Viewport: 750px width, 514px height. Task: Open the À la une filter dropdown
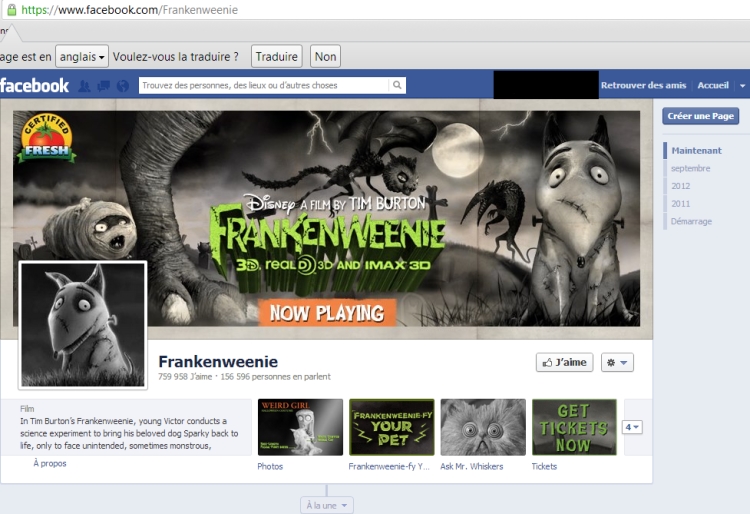[x=327, y=505]
